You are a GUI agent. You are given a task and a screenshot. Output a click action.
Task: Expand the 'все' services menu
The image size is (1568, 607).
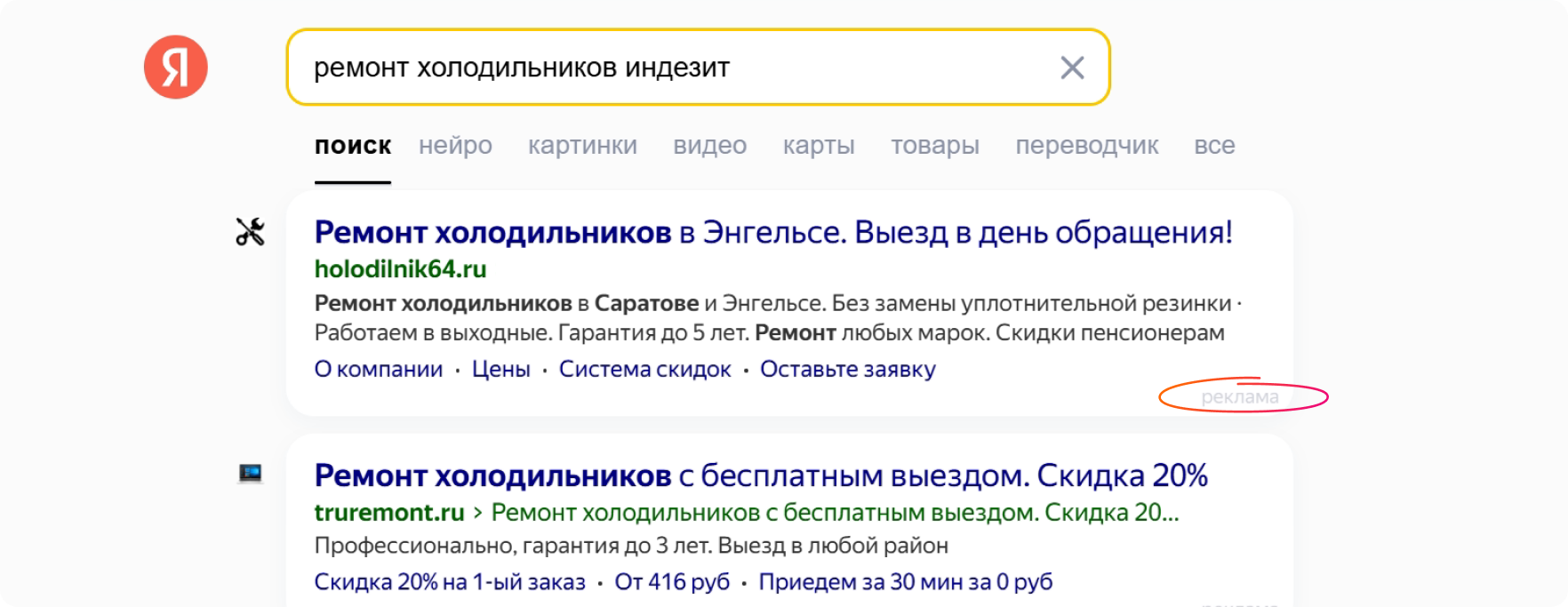pos(1214,146)
